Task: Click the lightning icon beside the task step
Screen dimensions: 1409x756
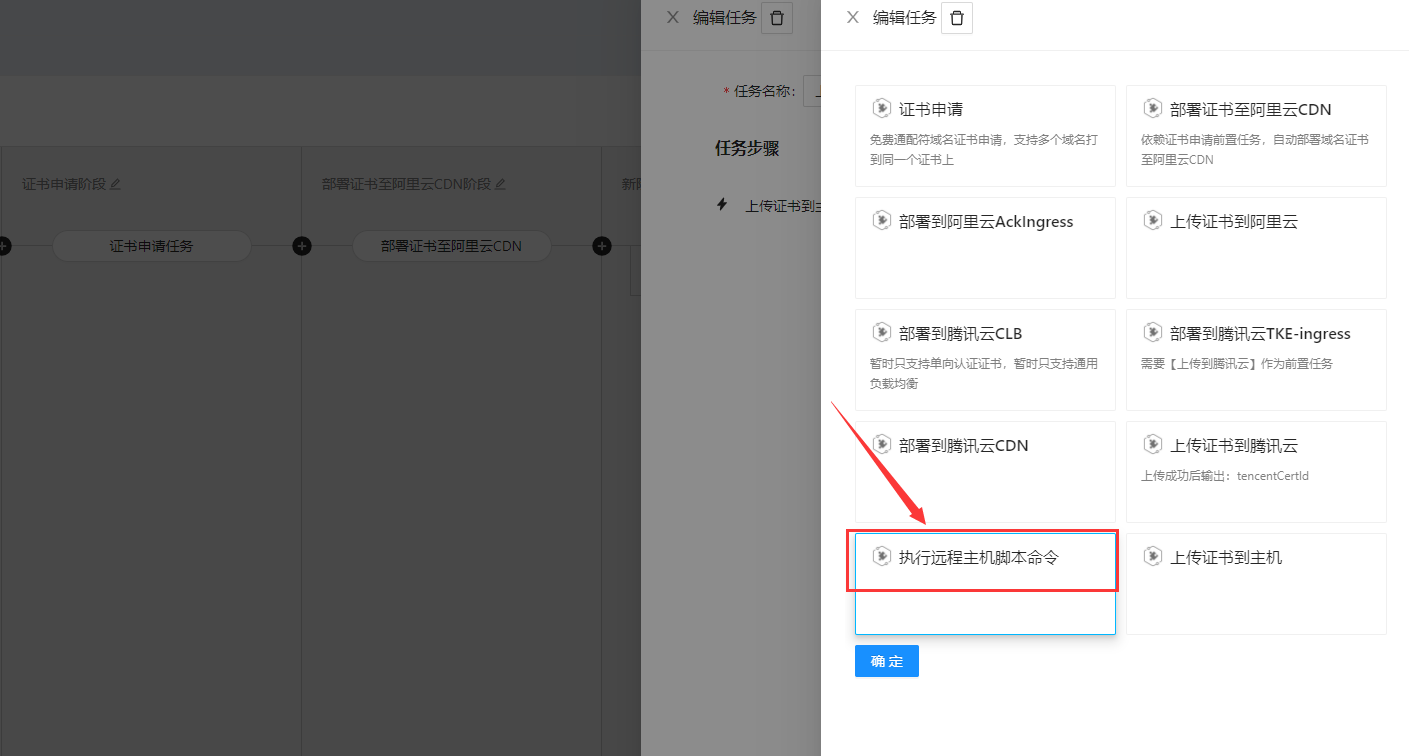Action: pyautogui.click(x=723, y=205)
